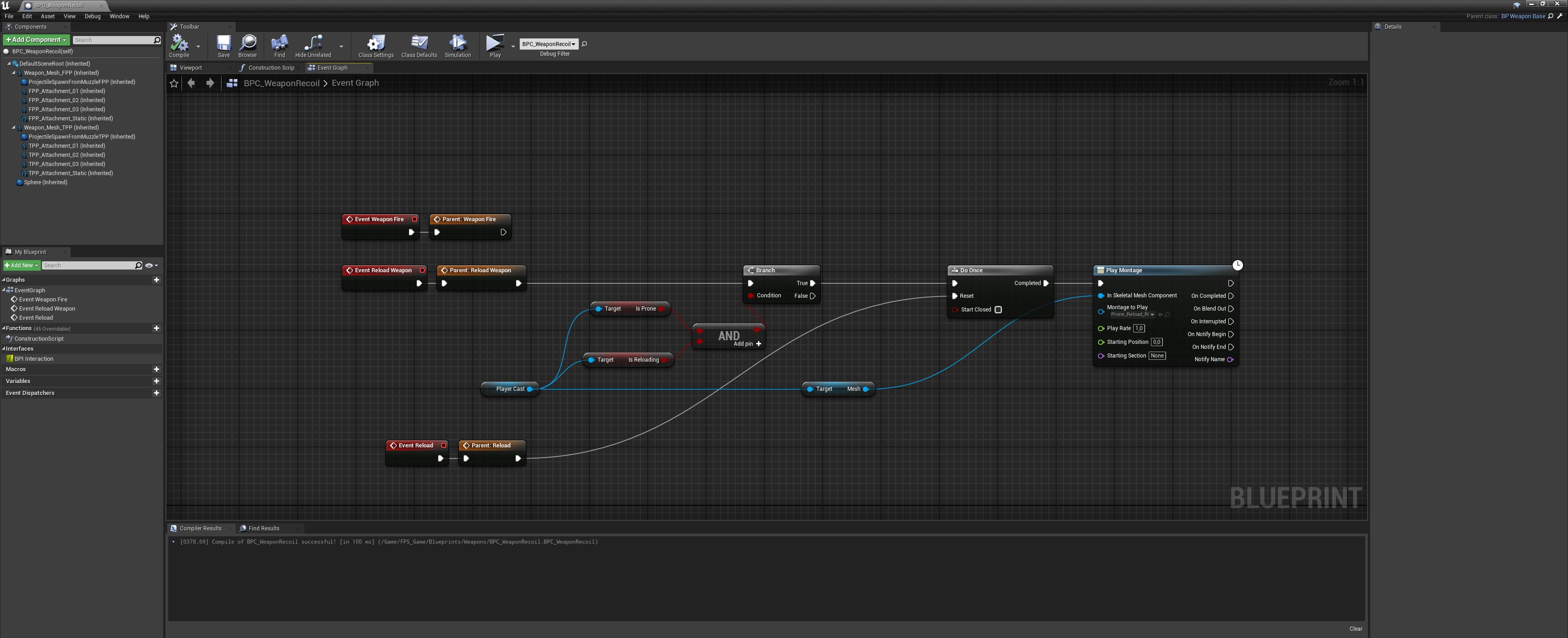The width and height of the screenshot is (1568, 638).
Task: Open My Blueprint view options eye
Action: tap(150, 265)
